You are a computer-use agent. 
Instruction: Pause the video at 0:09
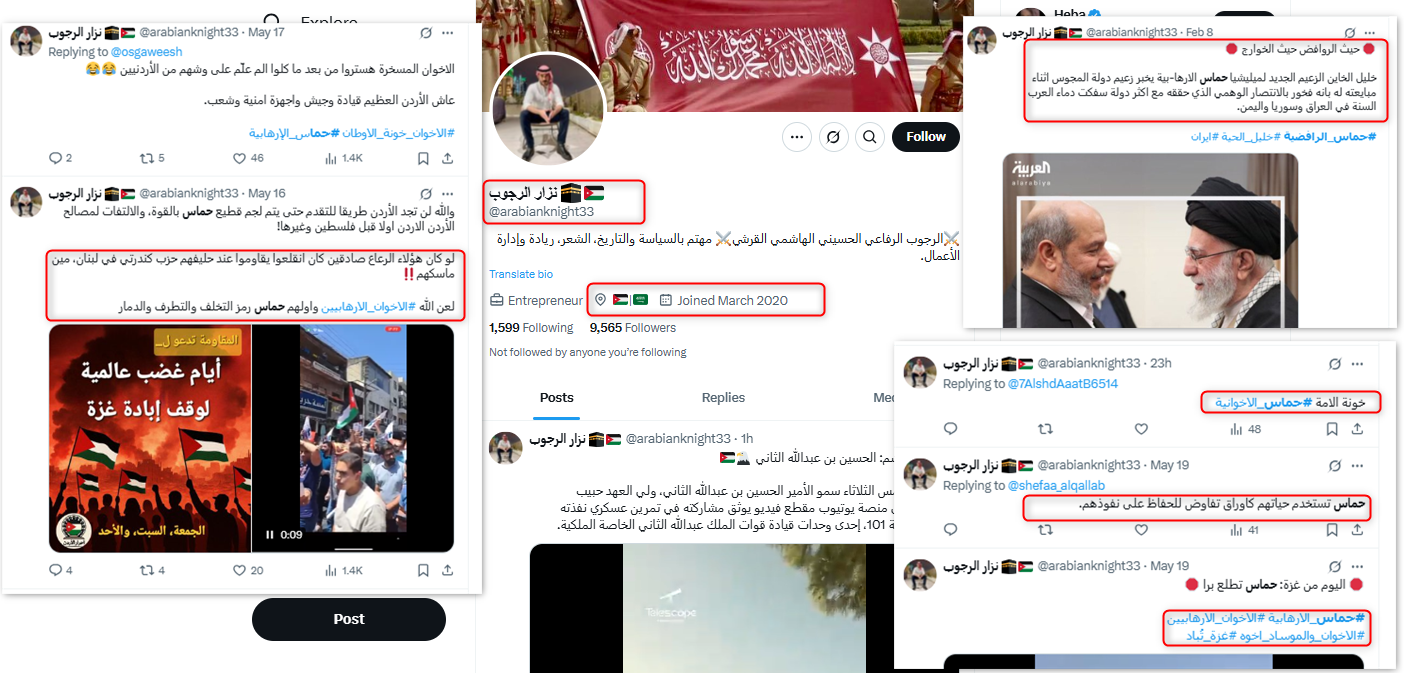270,535
